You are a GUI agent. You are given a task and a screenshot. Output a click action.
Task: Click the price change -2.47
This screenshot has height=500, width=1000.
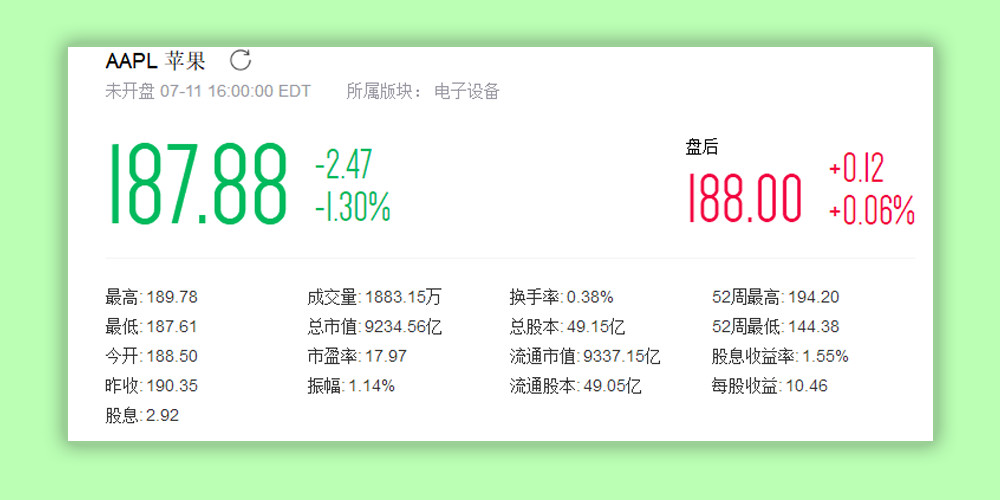coord(344,165)
